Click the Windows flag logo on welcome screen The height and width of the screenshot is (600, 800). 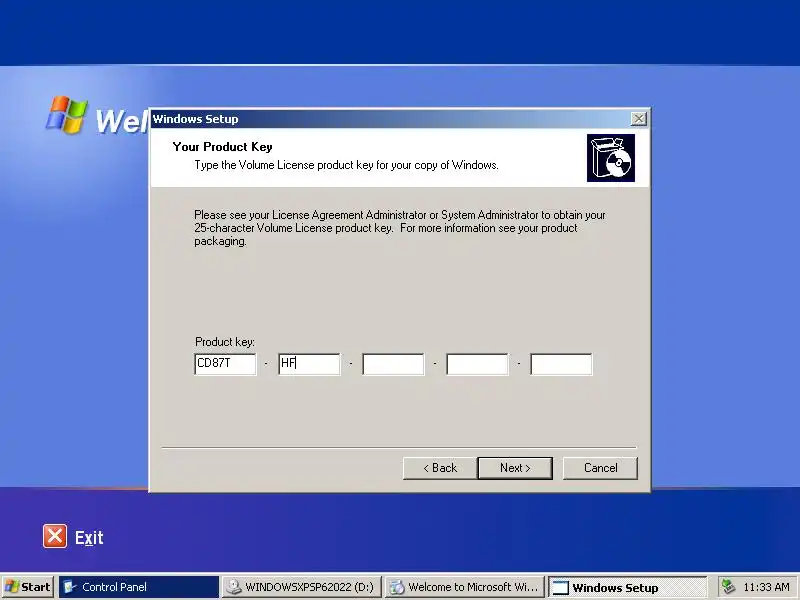67,115
